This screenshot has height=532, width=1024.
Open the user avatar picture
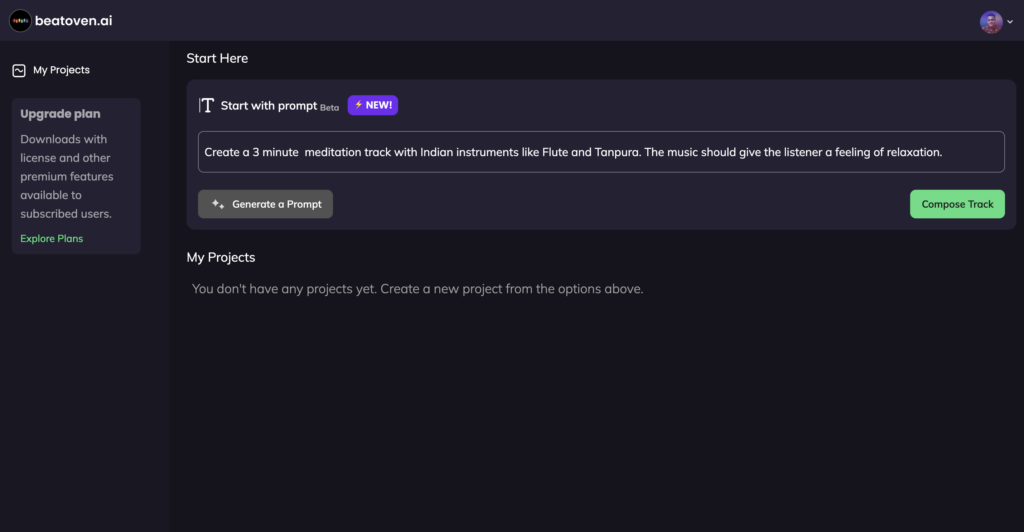(991, 22)
